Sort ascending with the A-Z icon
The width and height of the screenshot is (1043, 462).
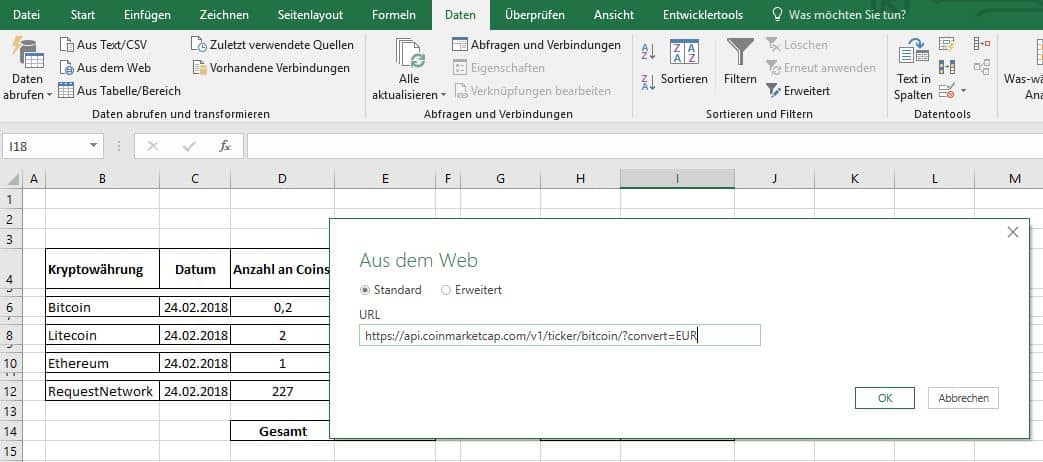coord(647,52)
